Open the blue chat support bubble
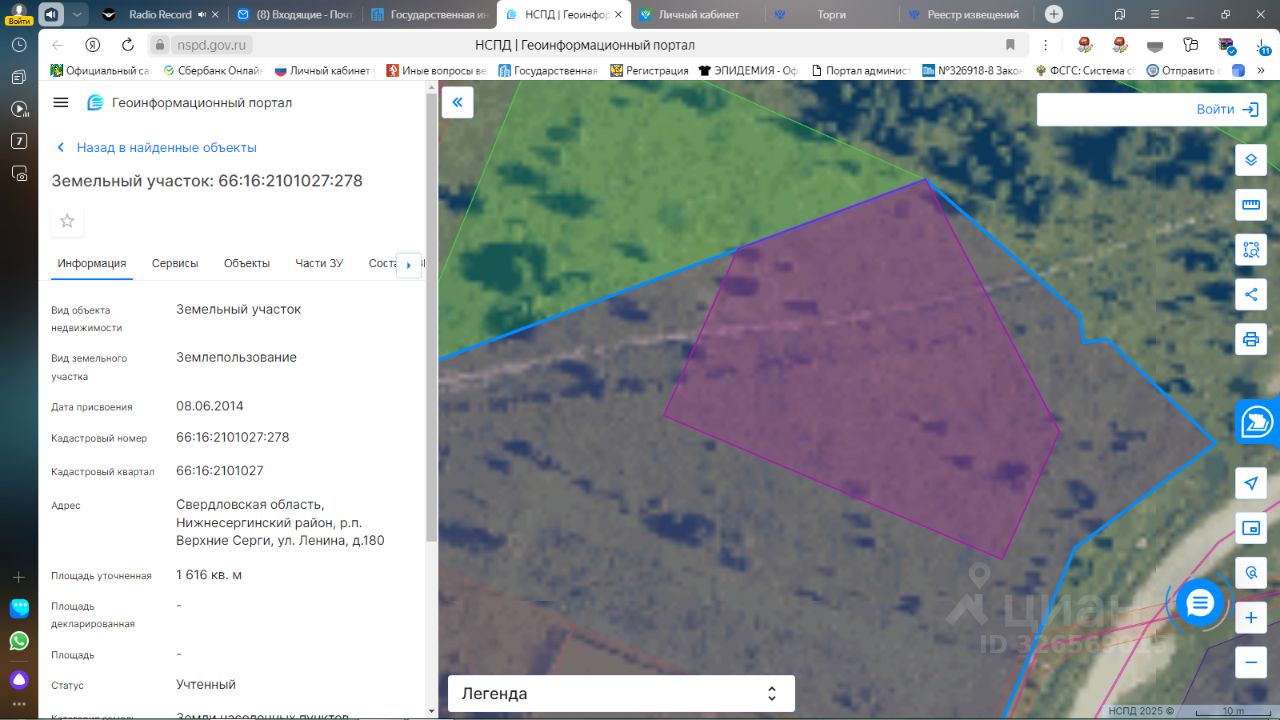Screen dimensions: 1280x720 point(1200,603)
